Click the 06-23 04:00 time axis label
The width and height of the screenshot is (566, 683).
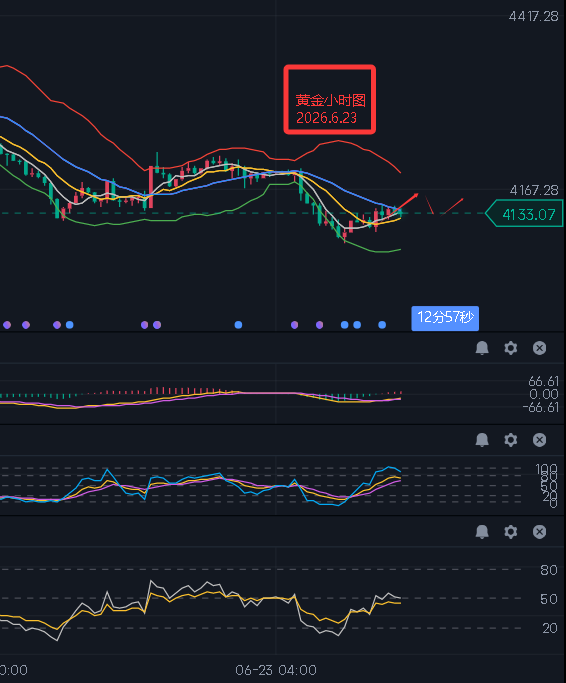tap(276, 670)
